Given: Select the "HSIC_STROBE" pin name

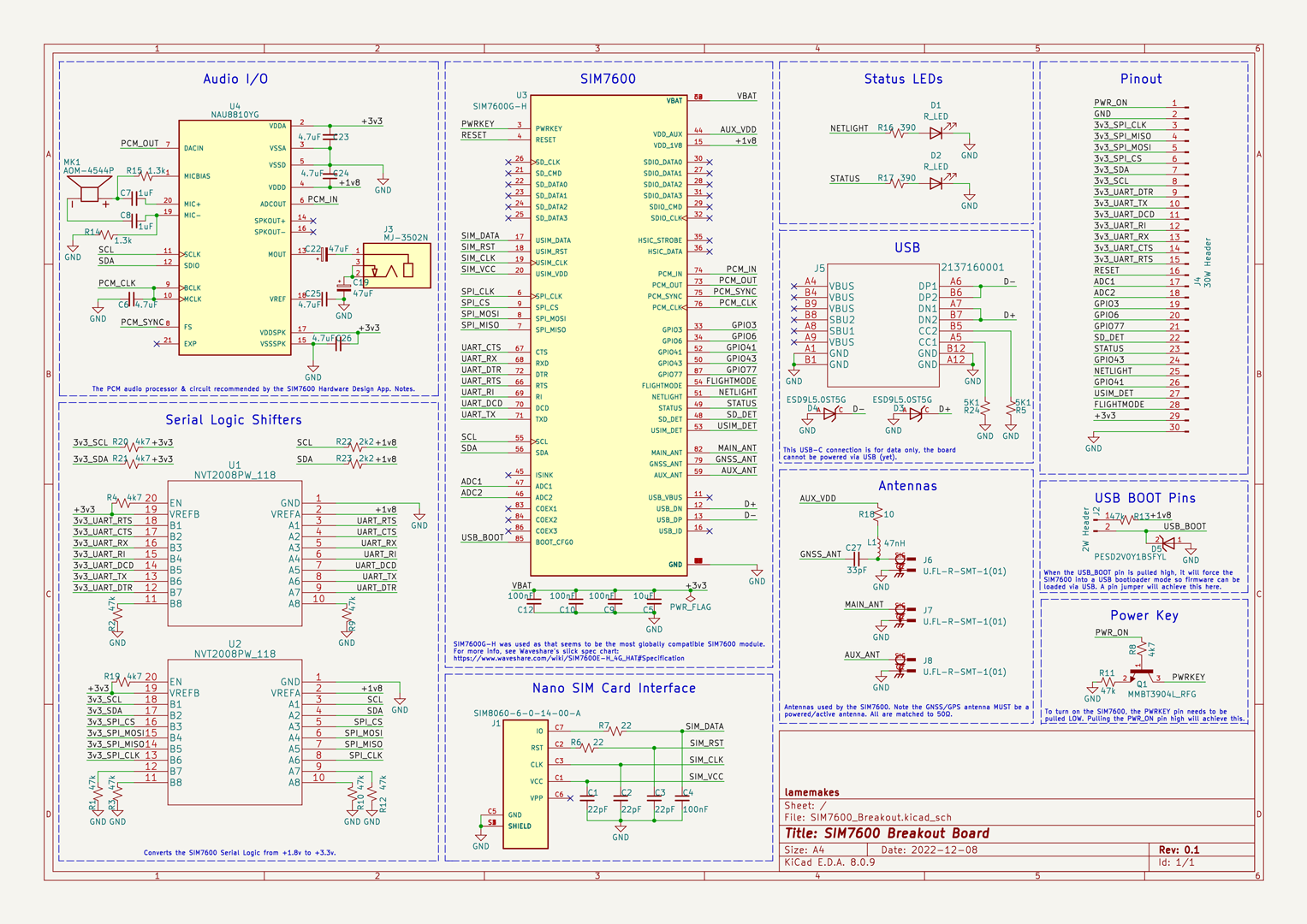Looking at the screenshot, I should [660, 240].
